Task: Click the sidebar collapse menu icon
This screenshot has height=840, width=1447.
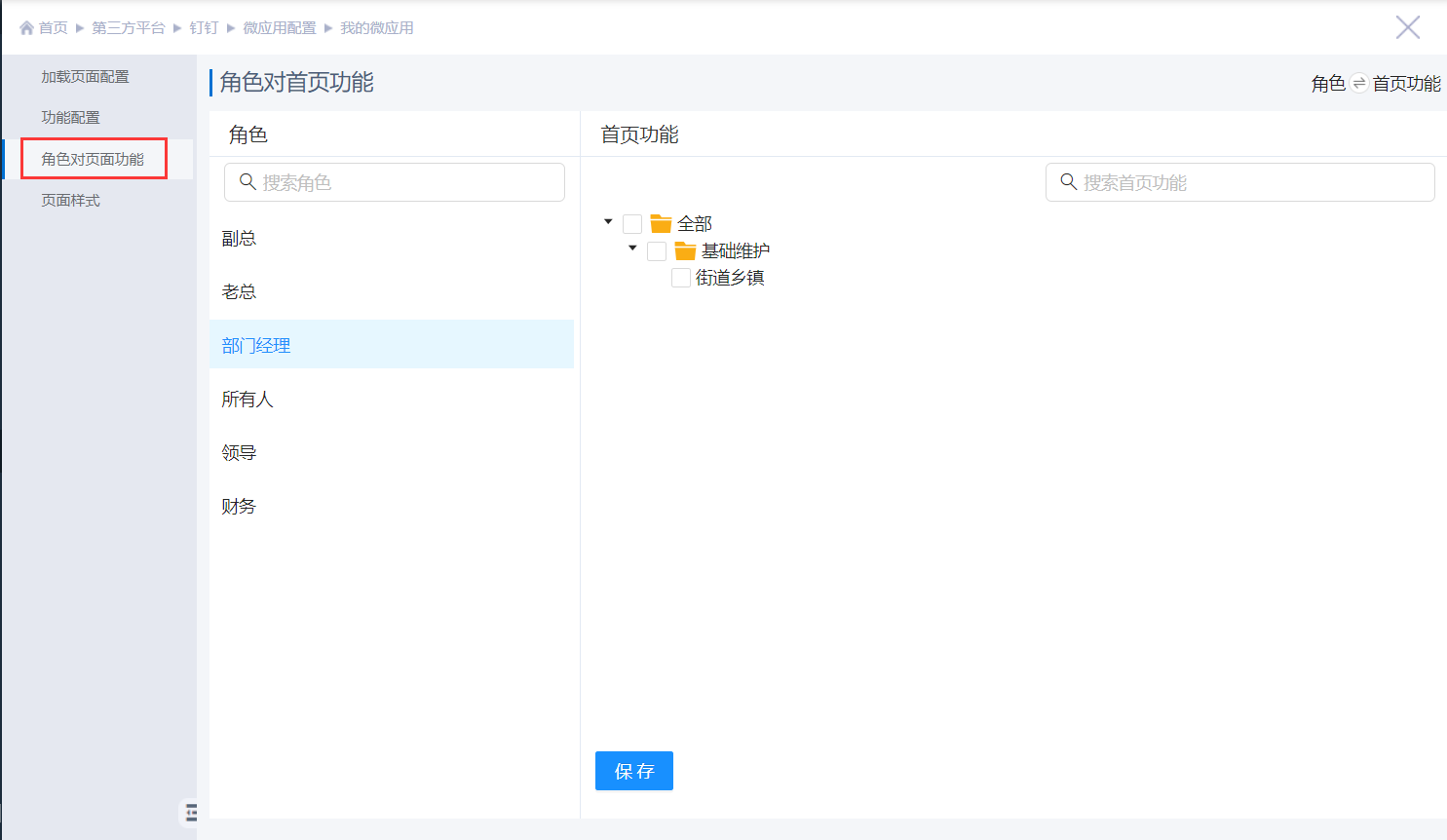Action: point(191,812)
